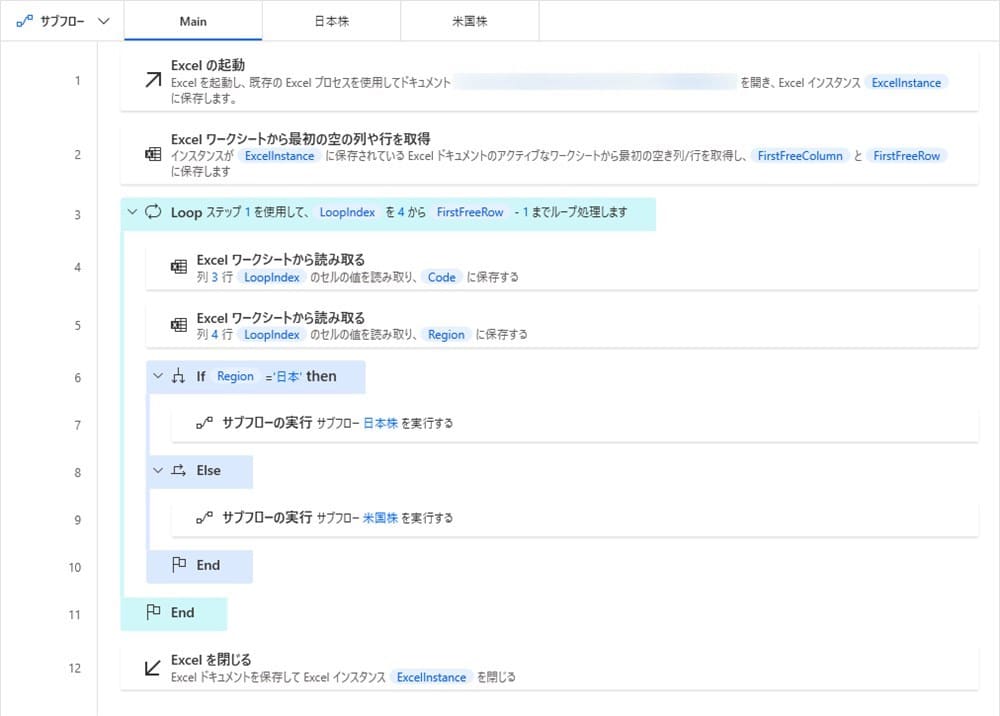This screenshot has width=1000, height=716.
Task: Click the If branch icon
Action: [179, 377]
